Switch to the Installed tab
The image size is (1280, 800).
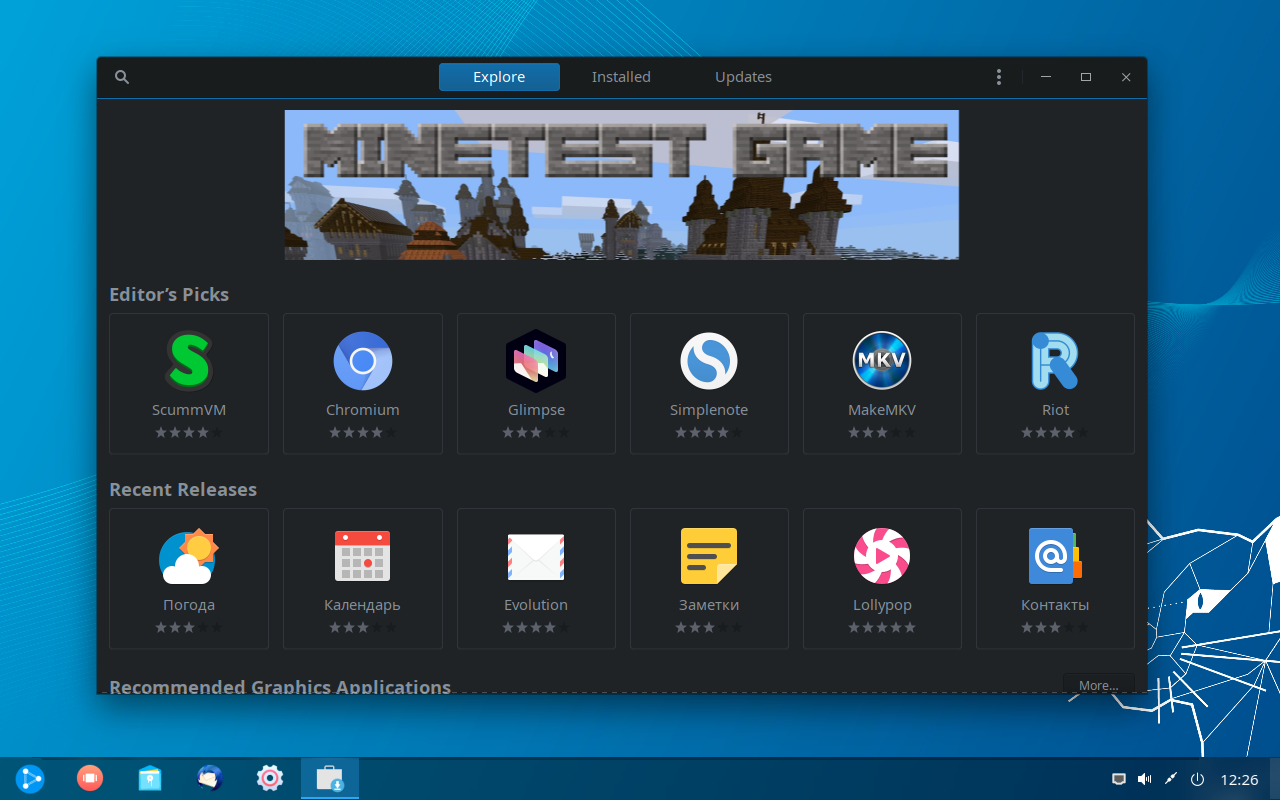(x=621, y=77)
